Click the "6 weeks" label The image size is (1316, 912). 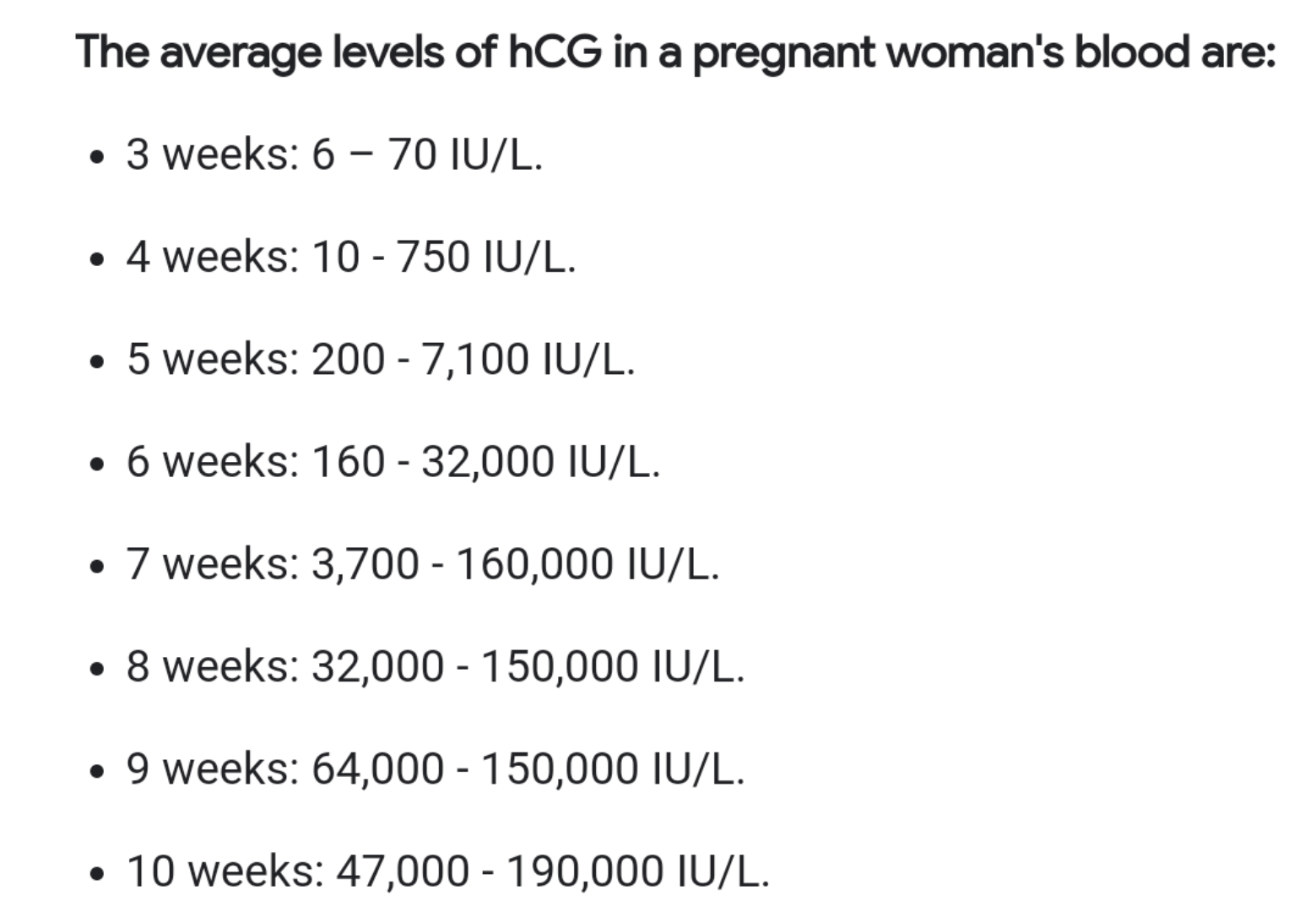[x=207, y=462]
